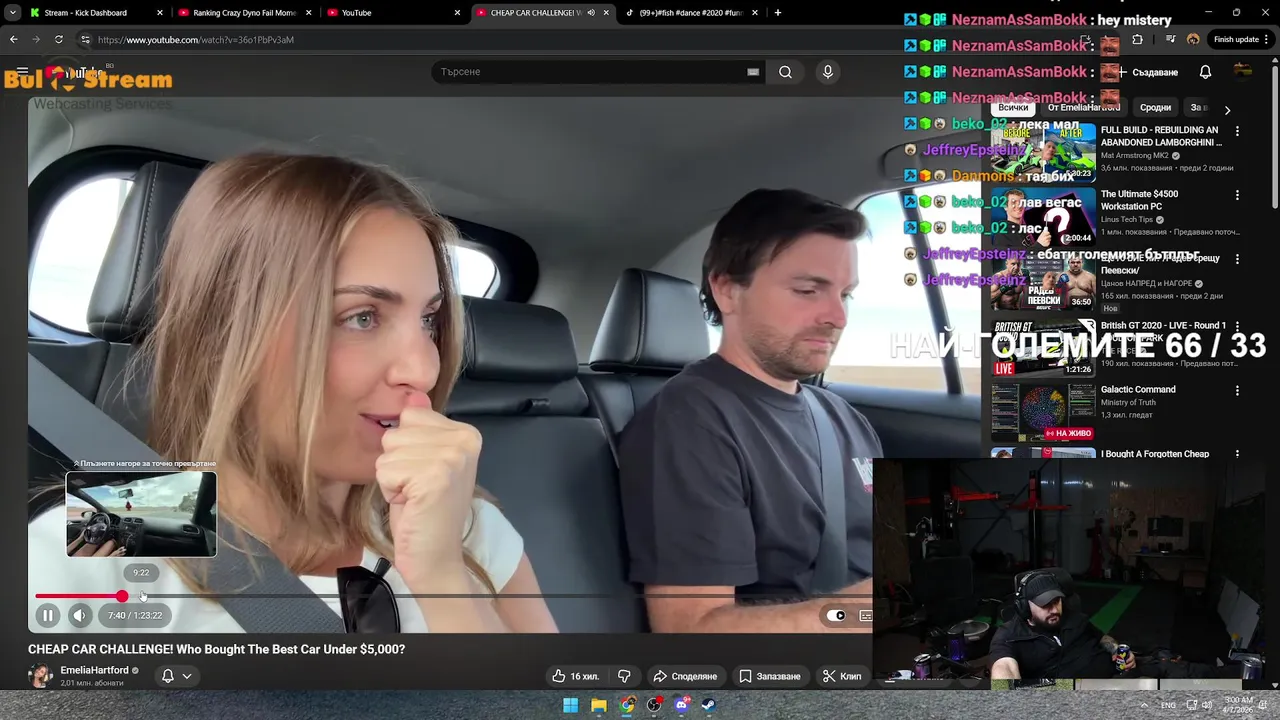Dislike the video
The image size is (1280, 720).
point(624,676)
